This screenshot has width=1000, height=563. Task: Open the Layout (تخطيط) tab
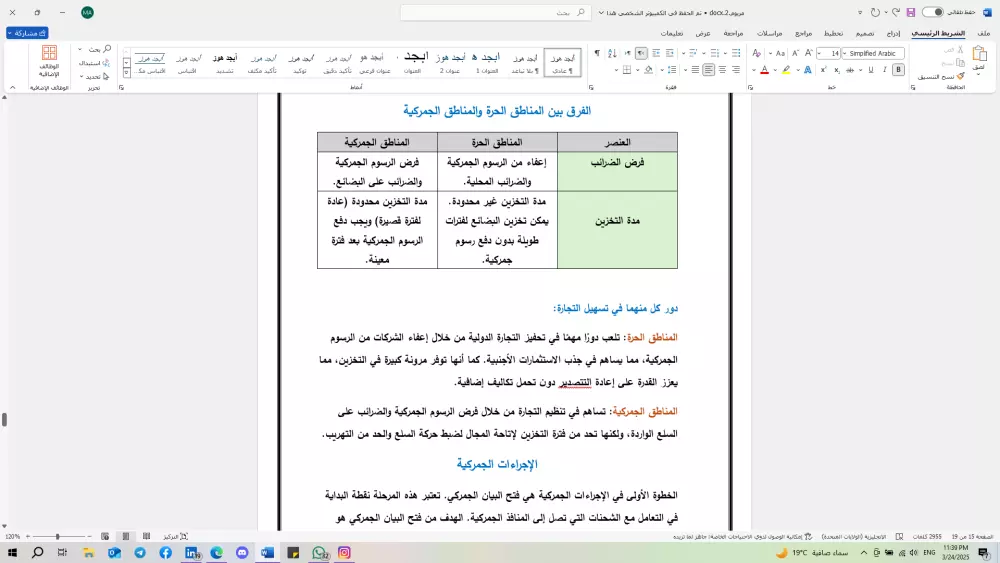pyautogui.click(x=833, y=33)
